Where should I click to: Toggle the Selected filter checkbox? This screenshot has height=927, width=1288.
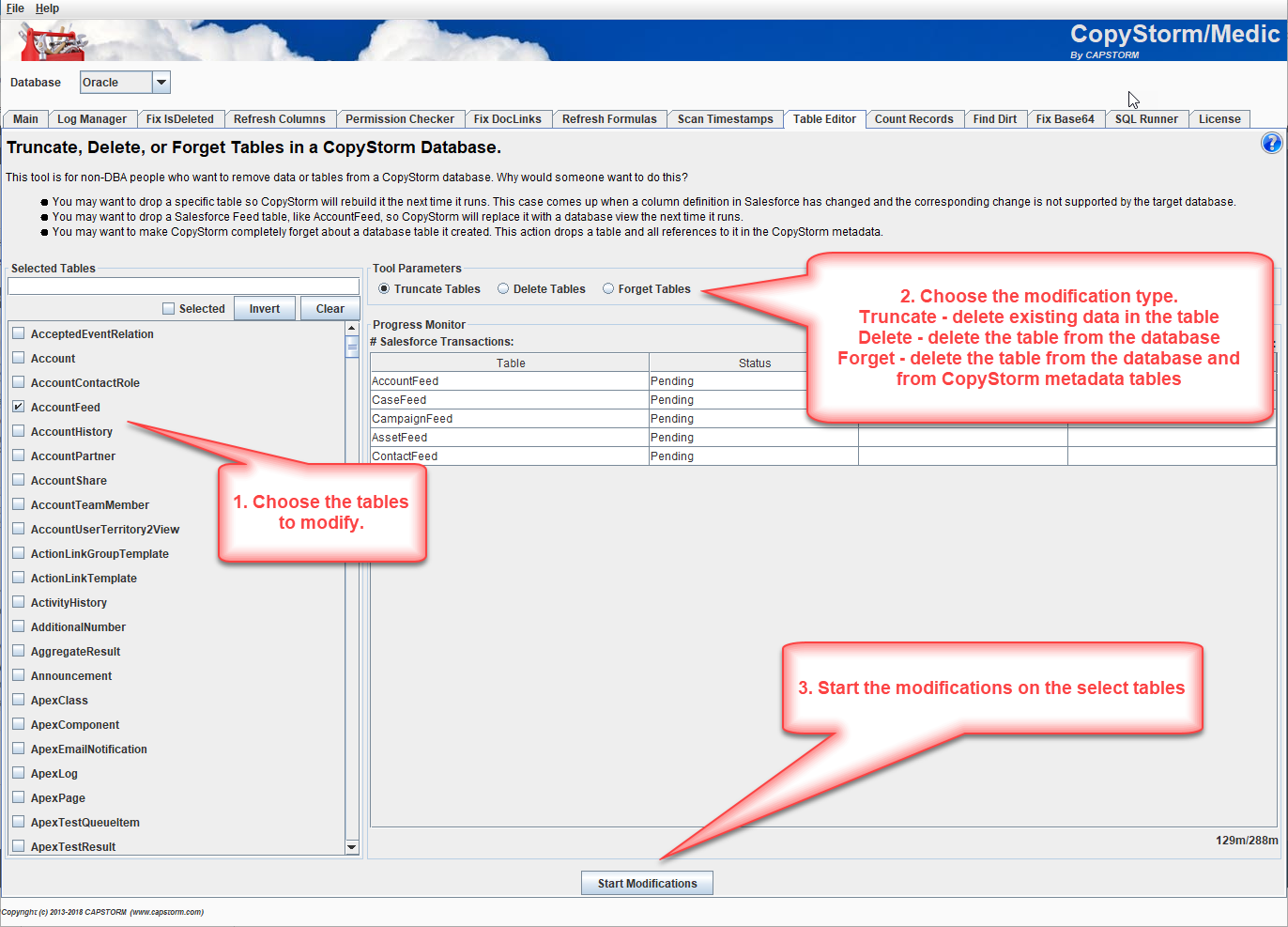click(x=168, y=308)
